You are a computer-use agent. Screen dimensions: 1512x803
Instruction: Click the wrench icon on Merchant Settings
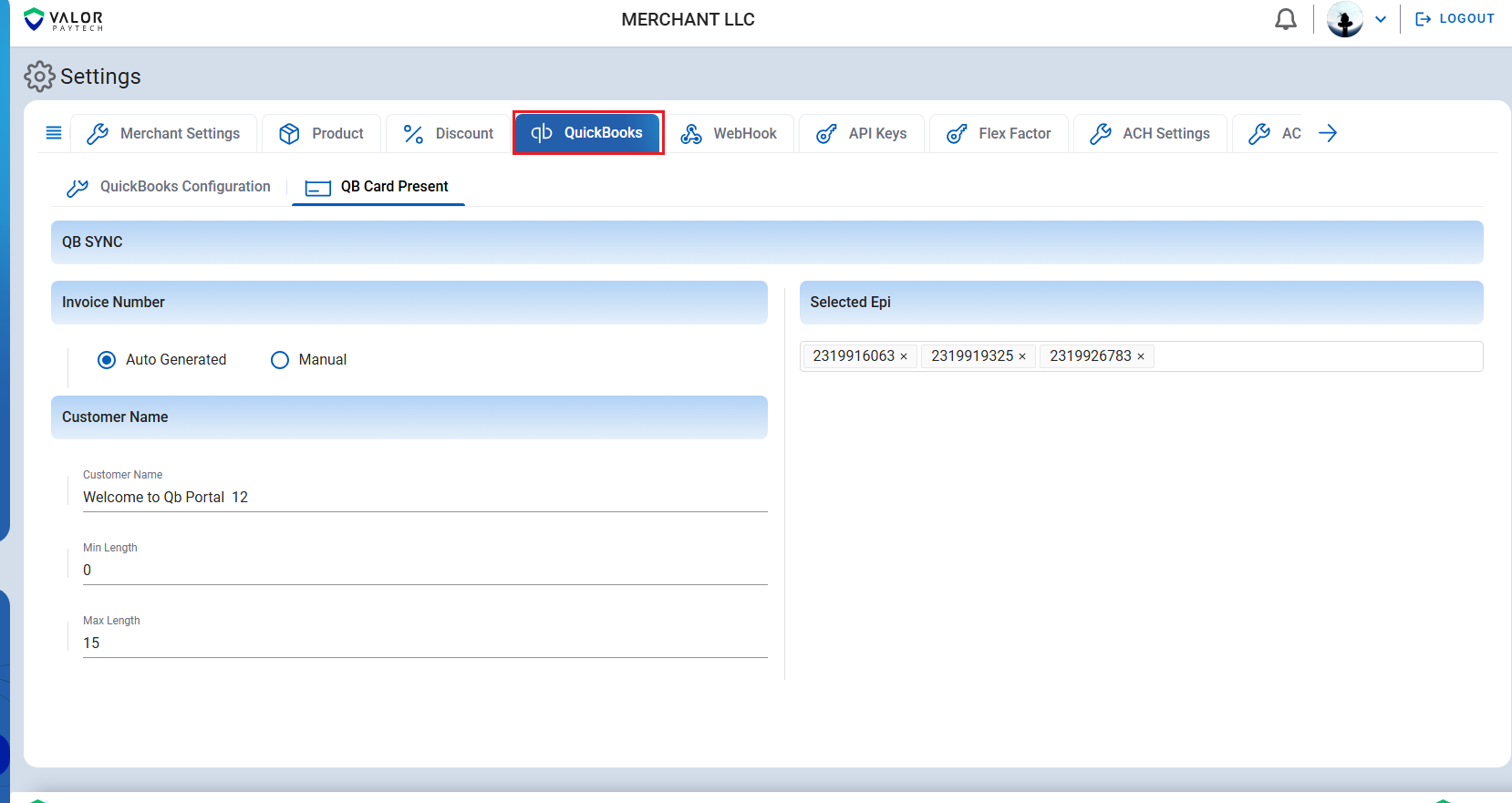[98, 134]
